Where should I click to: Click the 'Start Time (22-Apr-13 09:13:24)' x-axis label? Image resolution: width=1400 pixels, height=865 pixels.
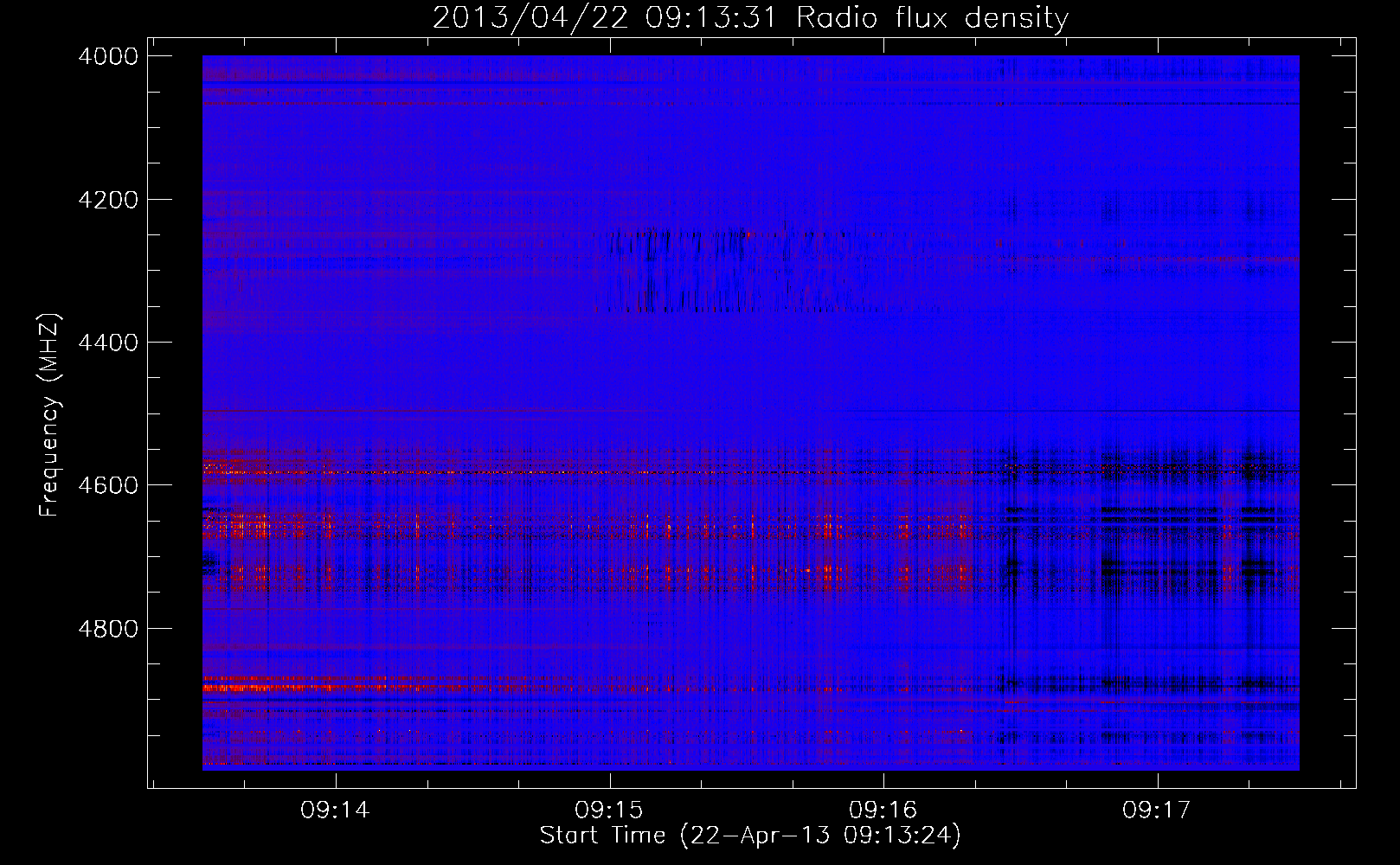point(750,836)
